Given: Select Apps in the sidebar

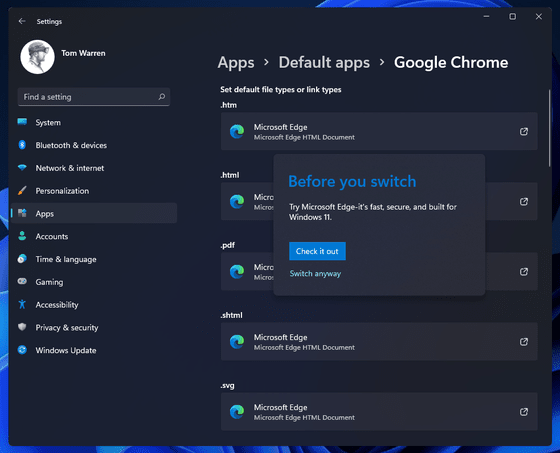Looking at the screenshot, I should pyautogui.click(x=94, y=214).
